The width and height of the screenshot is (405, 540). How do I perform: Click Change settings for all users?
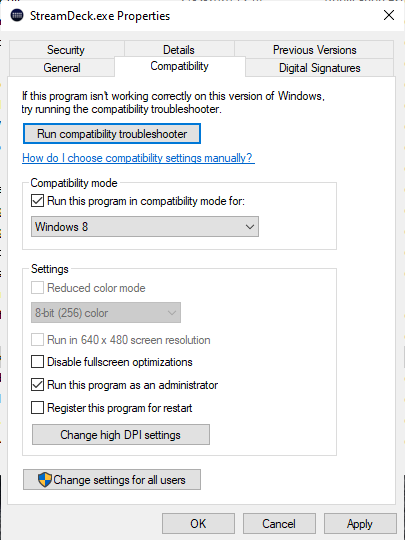pos(112,479)
